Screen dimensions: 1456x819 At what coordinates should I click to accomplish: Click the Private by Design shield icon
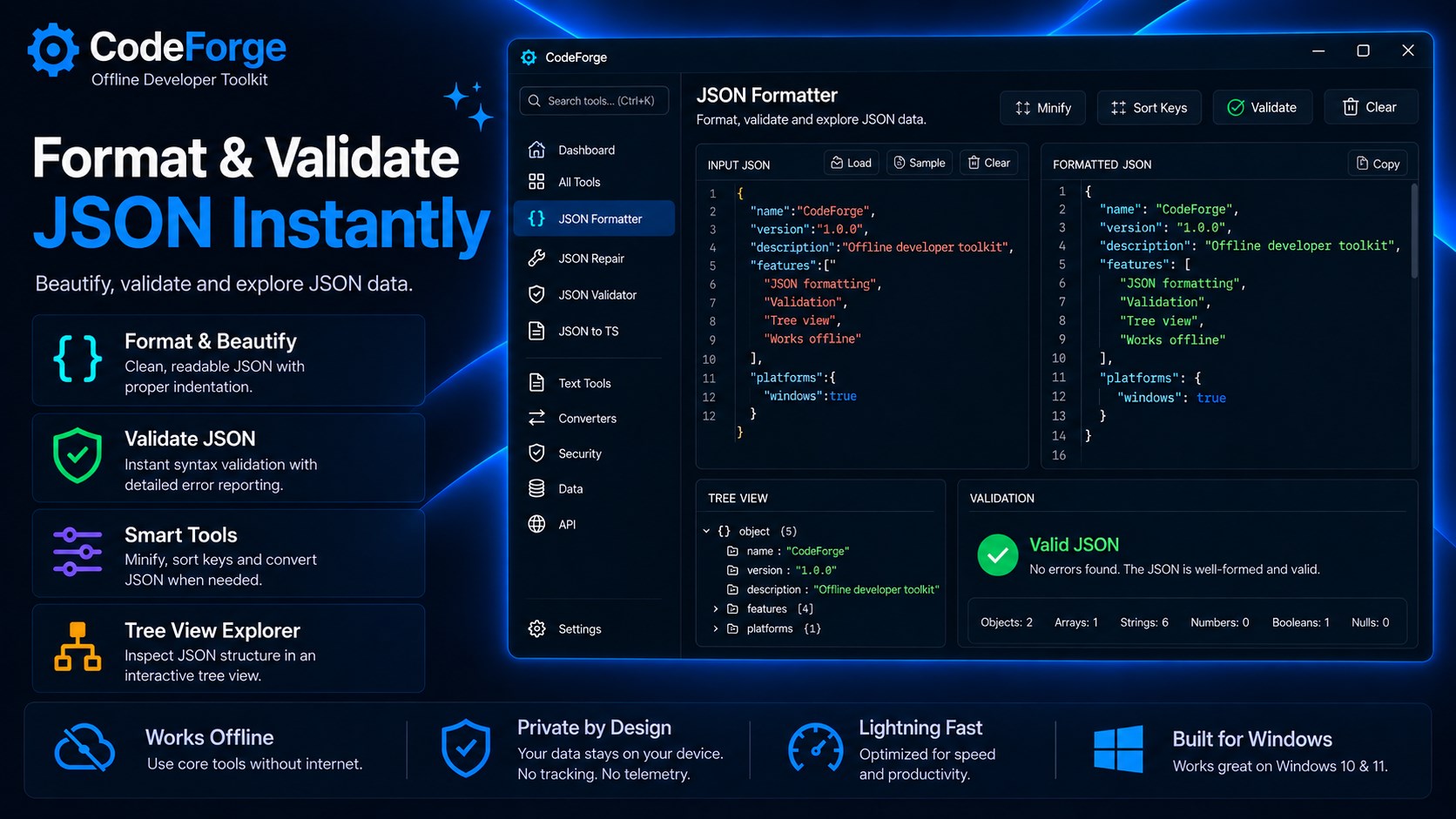466,749
